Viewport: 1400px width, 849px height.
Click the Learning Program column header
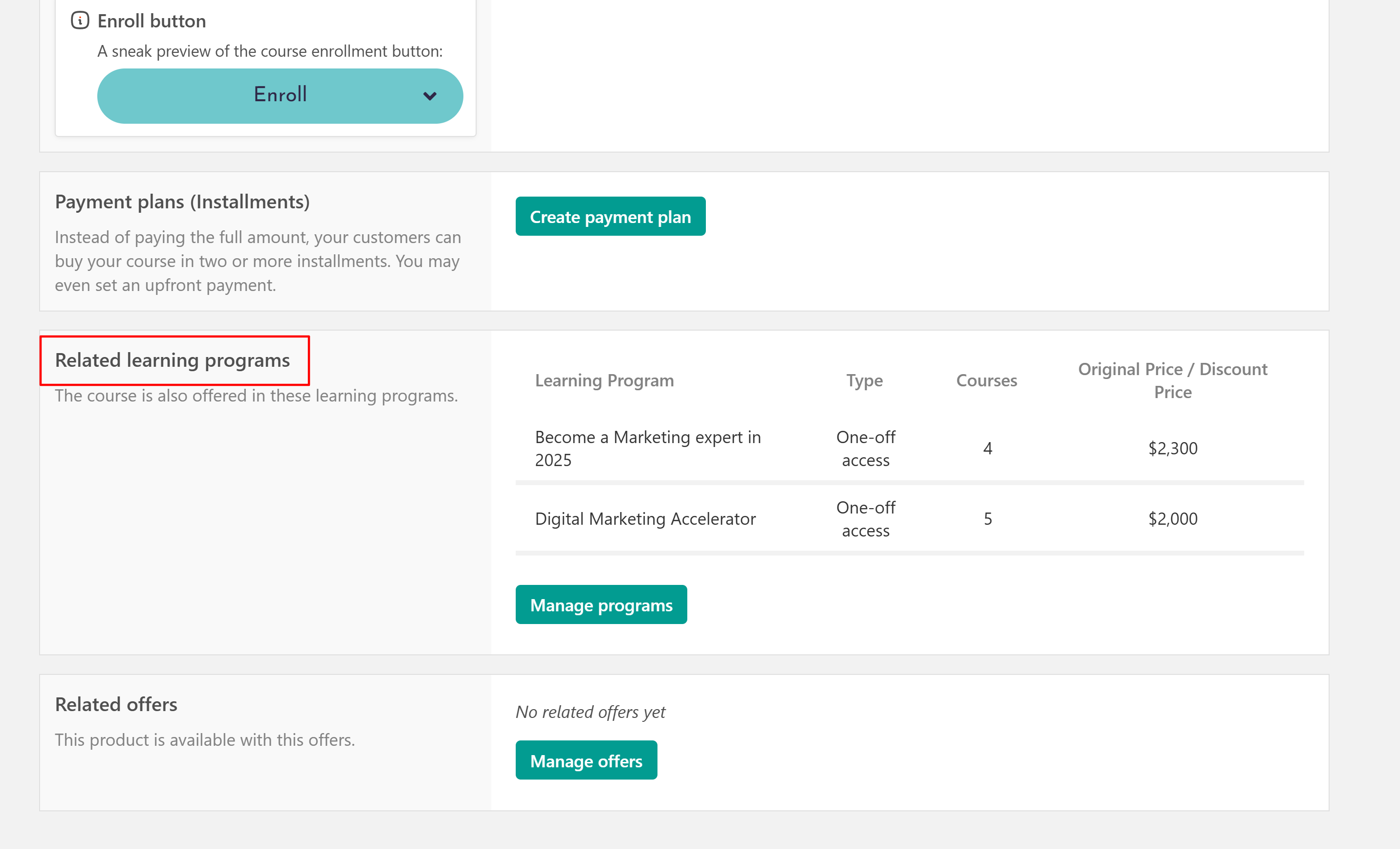click(x=604, y=381)
